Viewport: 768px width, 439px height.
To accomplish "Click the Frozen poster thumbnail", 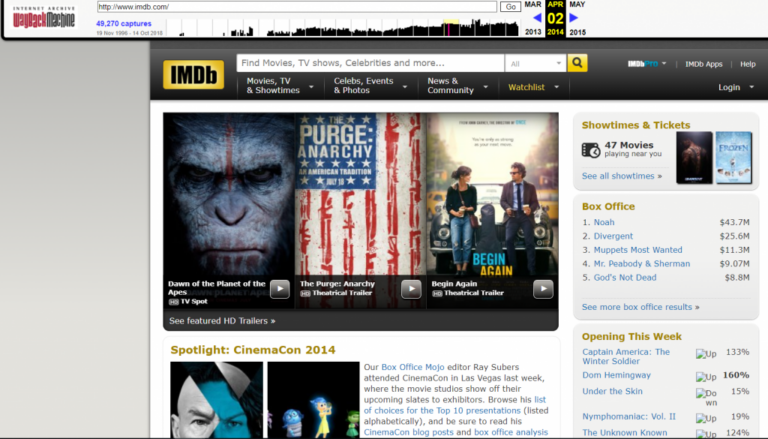I will (x=733, y=157).
